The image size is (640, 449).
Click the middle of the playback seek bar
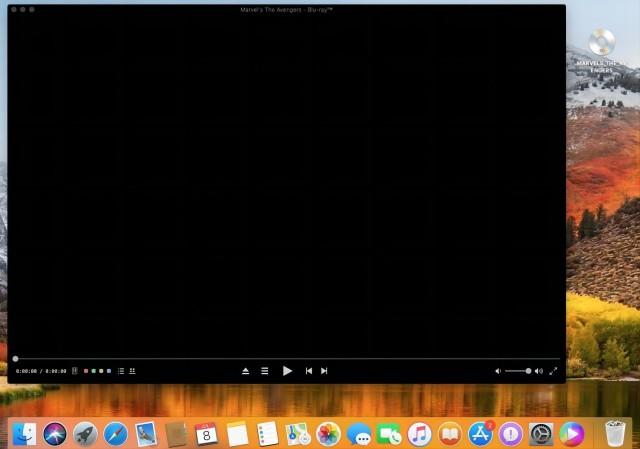(x=287, y=359)
